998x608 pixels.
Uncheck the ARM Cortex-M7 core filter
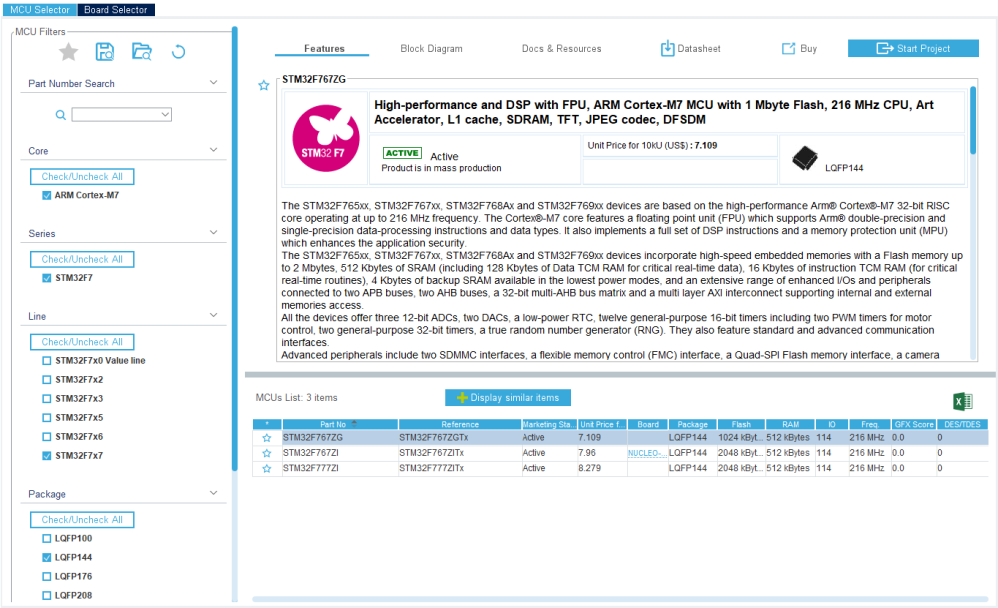pos(46,195)
